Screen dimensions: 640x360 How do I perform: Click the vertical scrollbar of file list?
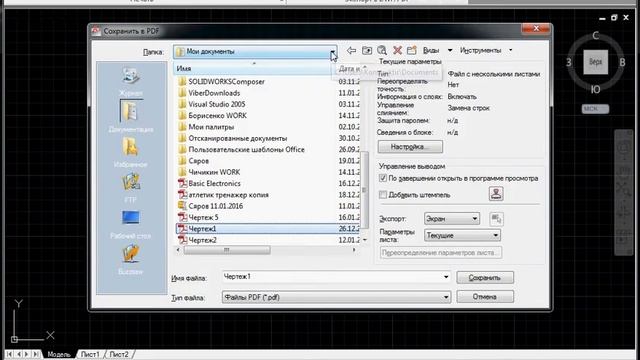point(364,190)
